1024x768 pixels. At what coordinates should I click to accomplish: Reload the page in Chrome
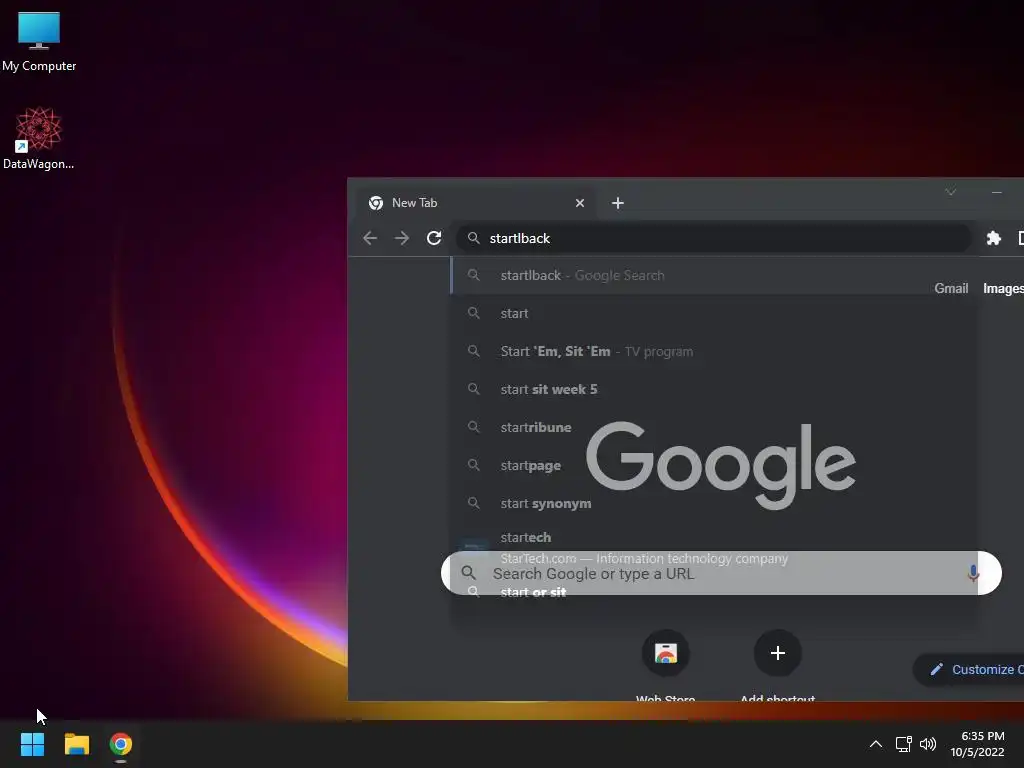pos(434,238)
